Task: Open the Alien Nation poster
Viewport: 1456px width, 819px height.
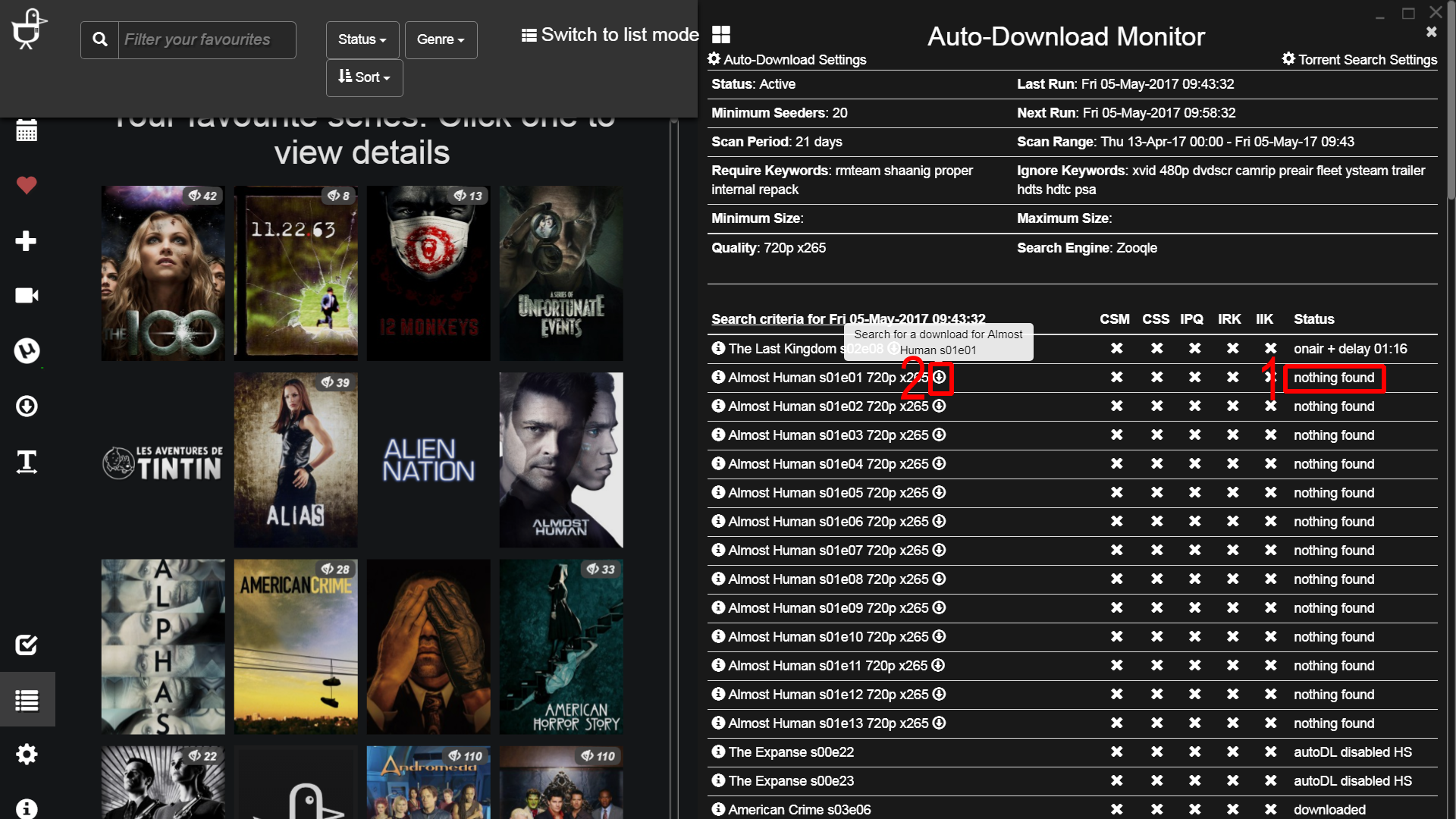Action: pyautogui.click(x=428, y=460)
